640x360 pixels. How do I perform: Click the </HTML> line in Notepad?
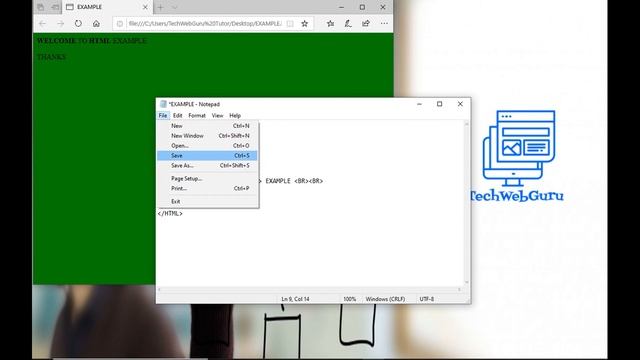point(170,213)
